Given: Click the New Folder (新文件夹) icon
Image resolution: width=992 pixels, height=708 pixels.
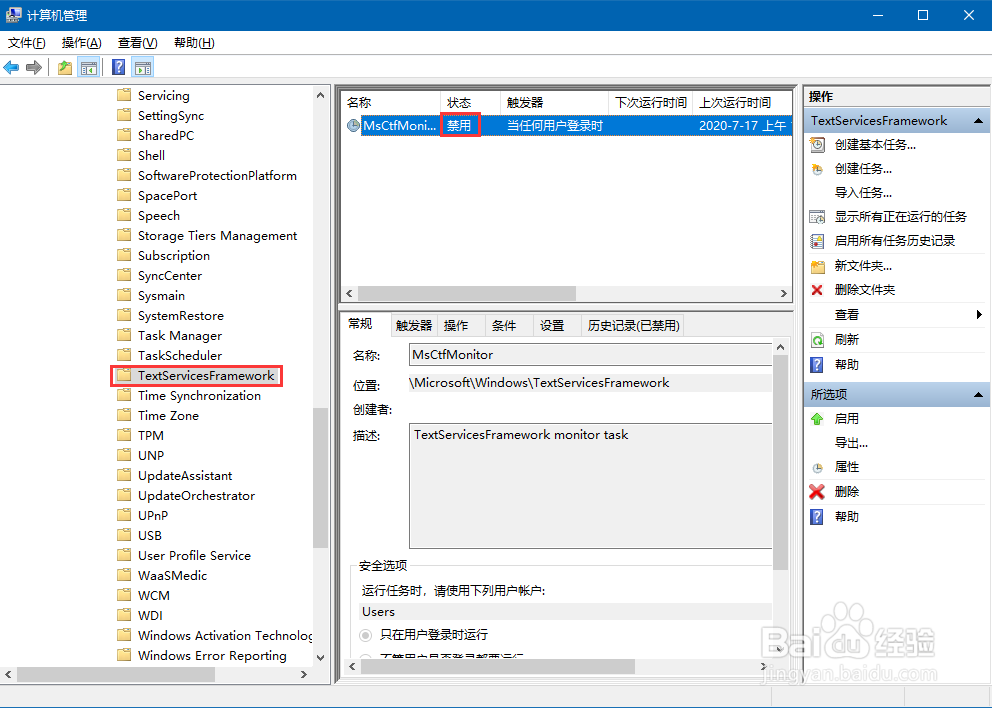Looking at the screenshot, I should click(x=817, y=266).
